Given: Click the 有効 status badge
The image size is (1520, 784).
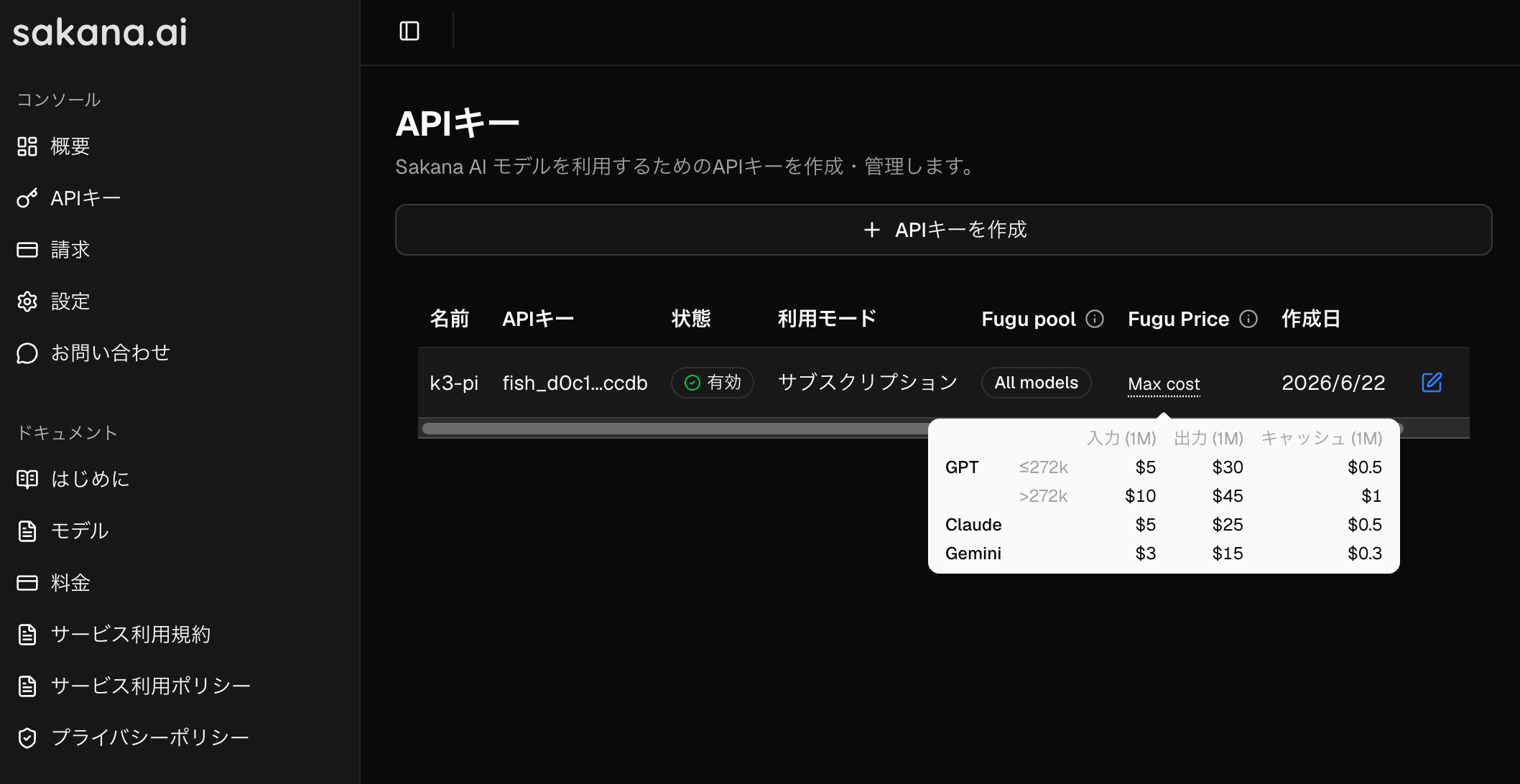Looking at the screenshot, I should point(713,383).
